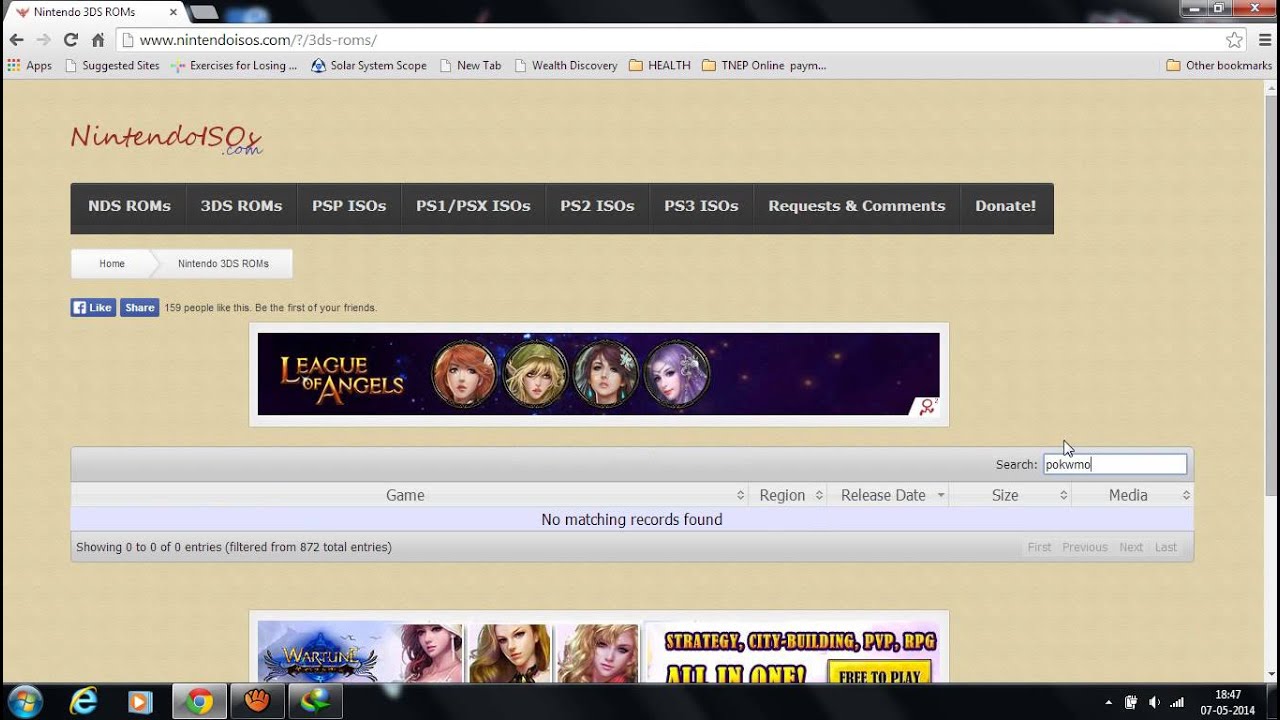This screenshot has width=1280, height=720.
Task: Show hidden system tray icons
Action: [1108, 702]
